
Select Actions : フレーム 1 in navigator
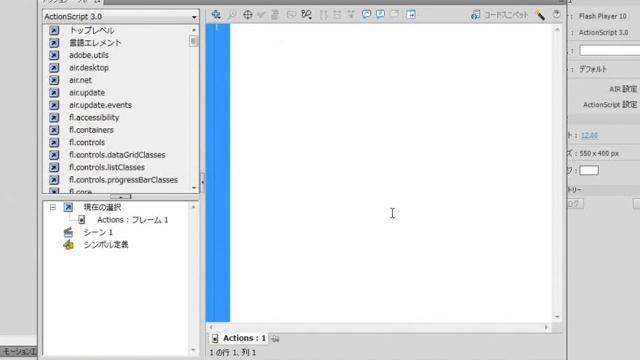click(x=133, y=220)
